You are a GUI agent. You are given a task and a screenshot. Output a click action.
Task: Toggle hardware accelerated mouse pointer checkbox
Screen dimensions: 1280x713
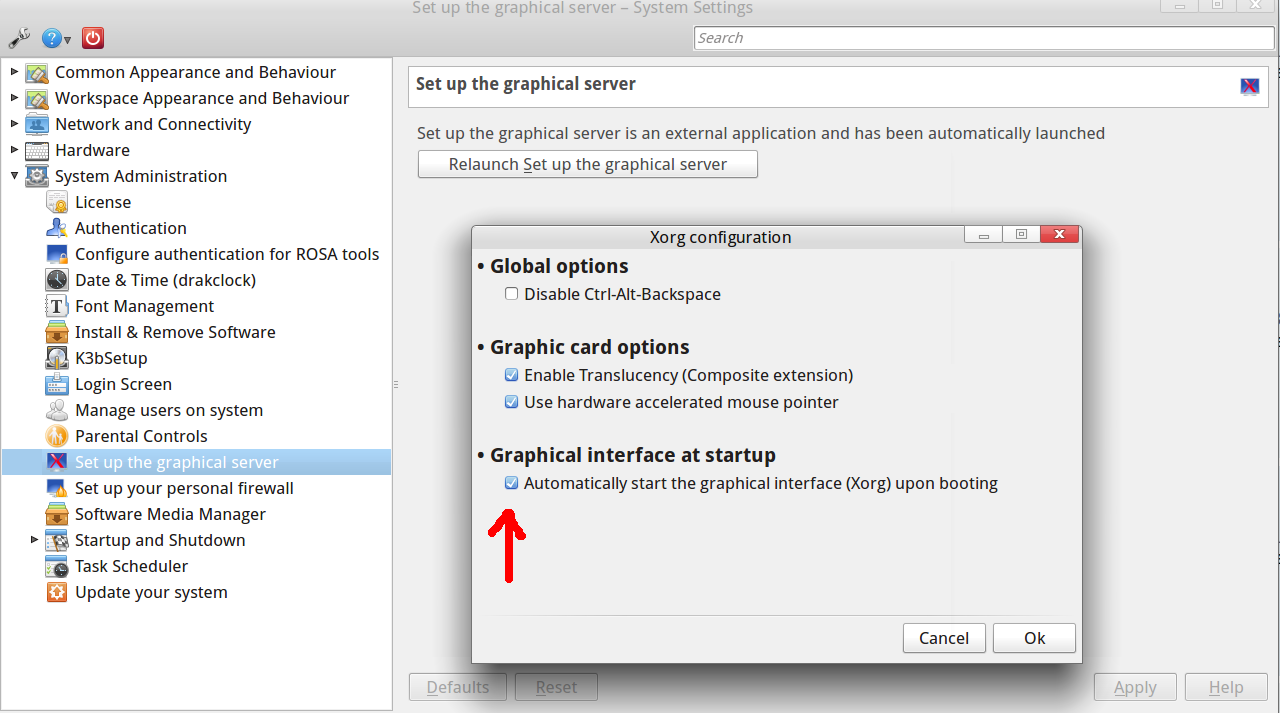pyautogui.click(x=512, y=402)
